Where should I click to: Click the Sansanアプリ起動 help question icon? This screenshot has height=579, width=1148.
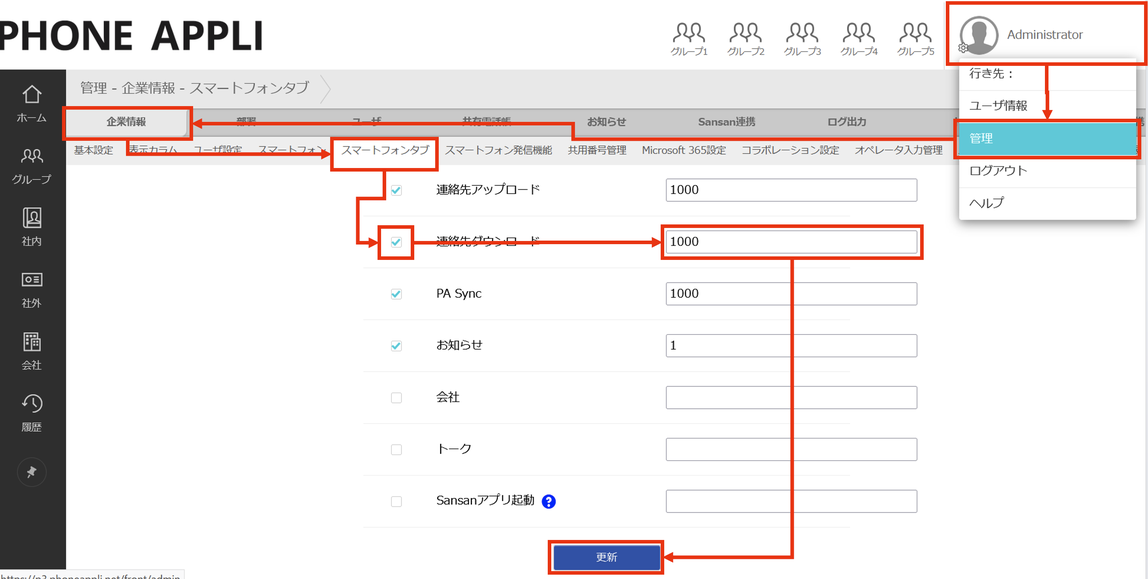tap(548, 501)
